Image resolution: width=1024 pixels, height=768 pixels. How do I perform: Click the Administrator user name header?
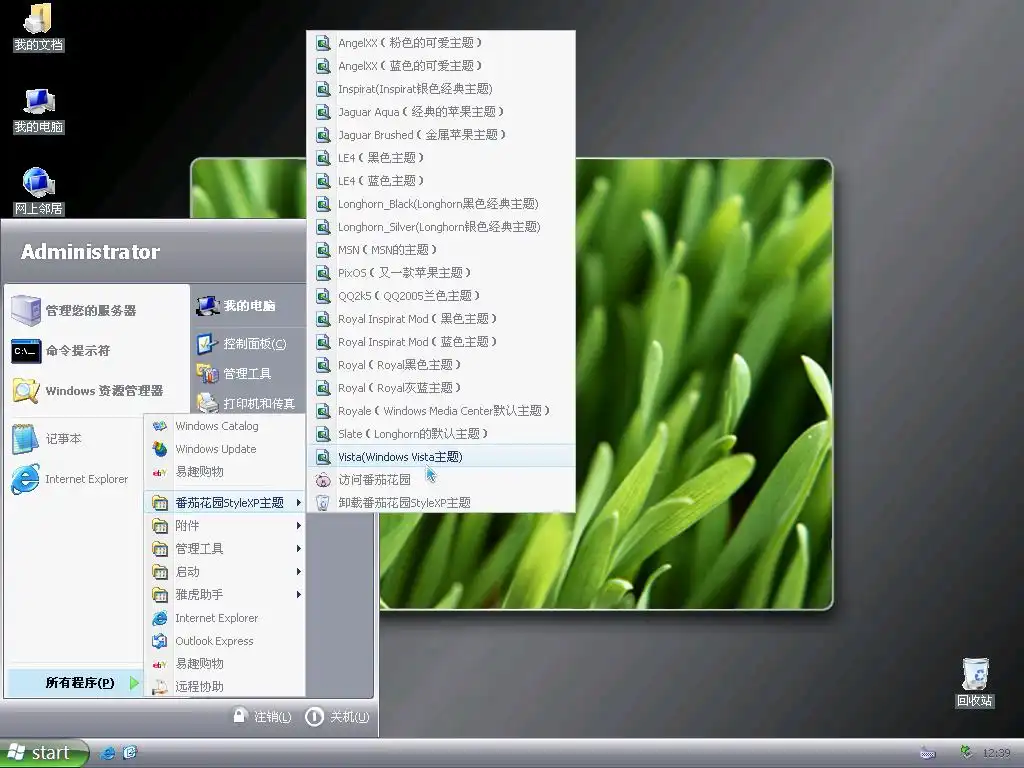[90, 251]
